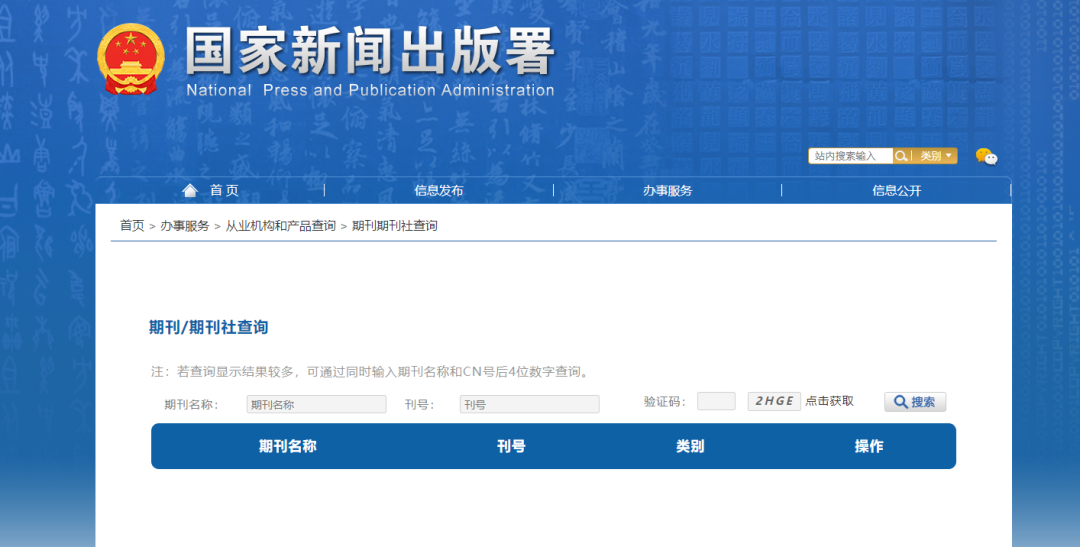Click 点击获取 to get new captcha

[x=829, y=401]
